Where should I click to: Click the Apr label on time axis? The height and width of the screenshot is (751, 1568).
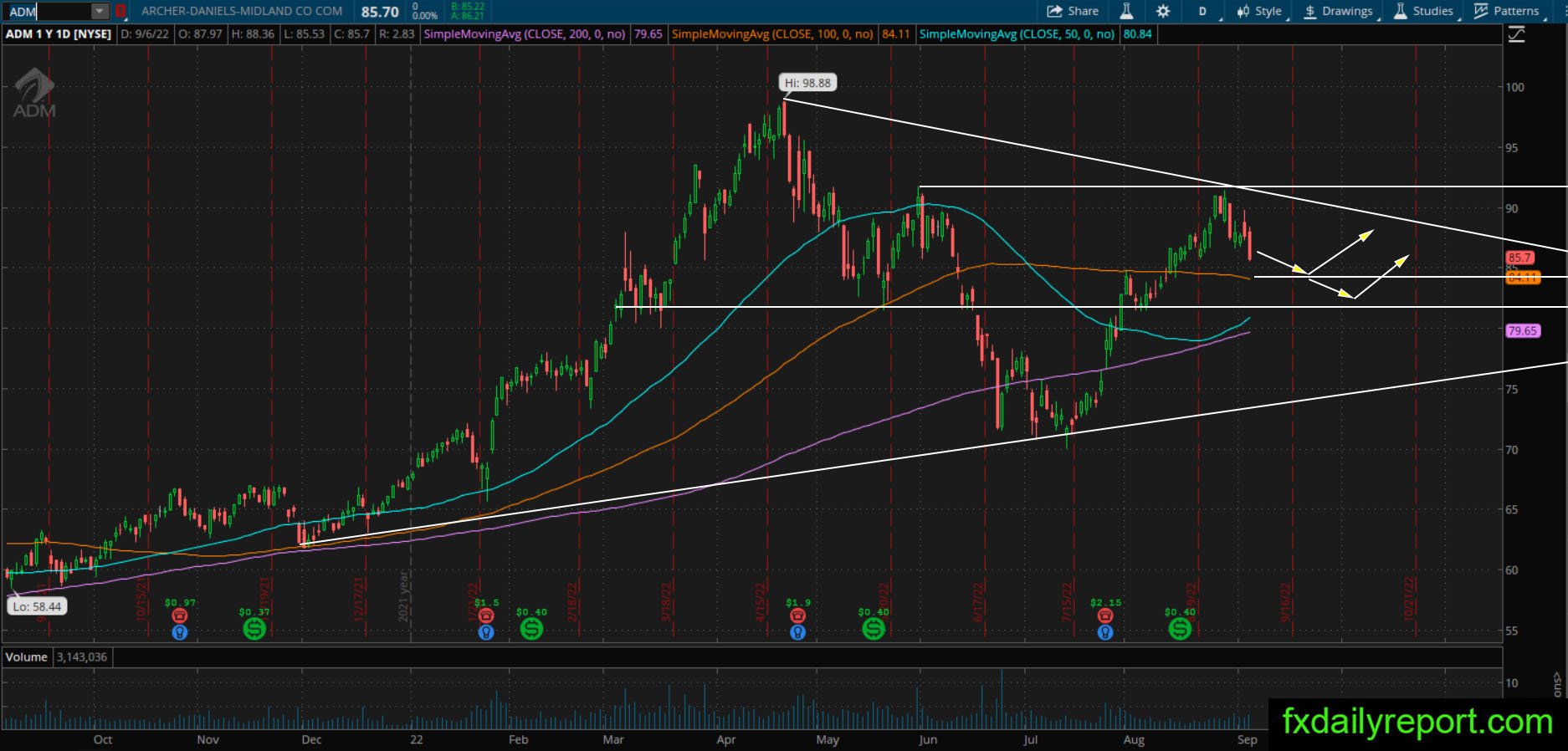coord(726,740)
